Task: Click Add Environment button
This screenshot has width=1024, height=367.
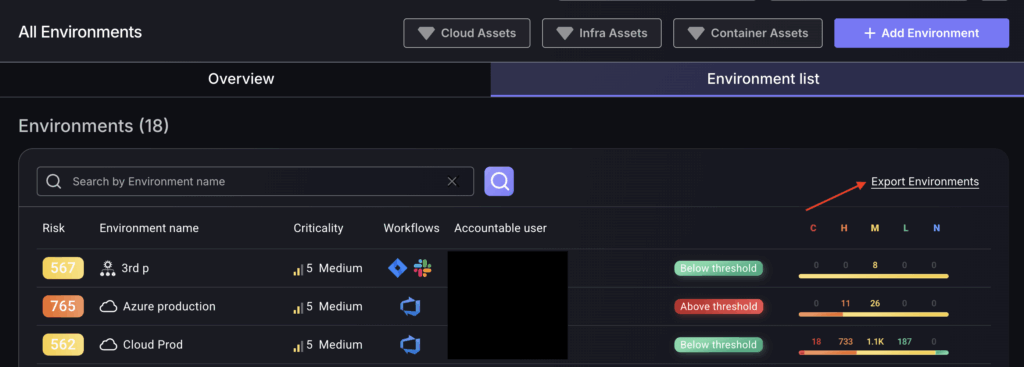Action: (921, 33)
